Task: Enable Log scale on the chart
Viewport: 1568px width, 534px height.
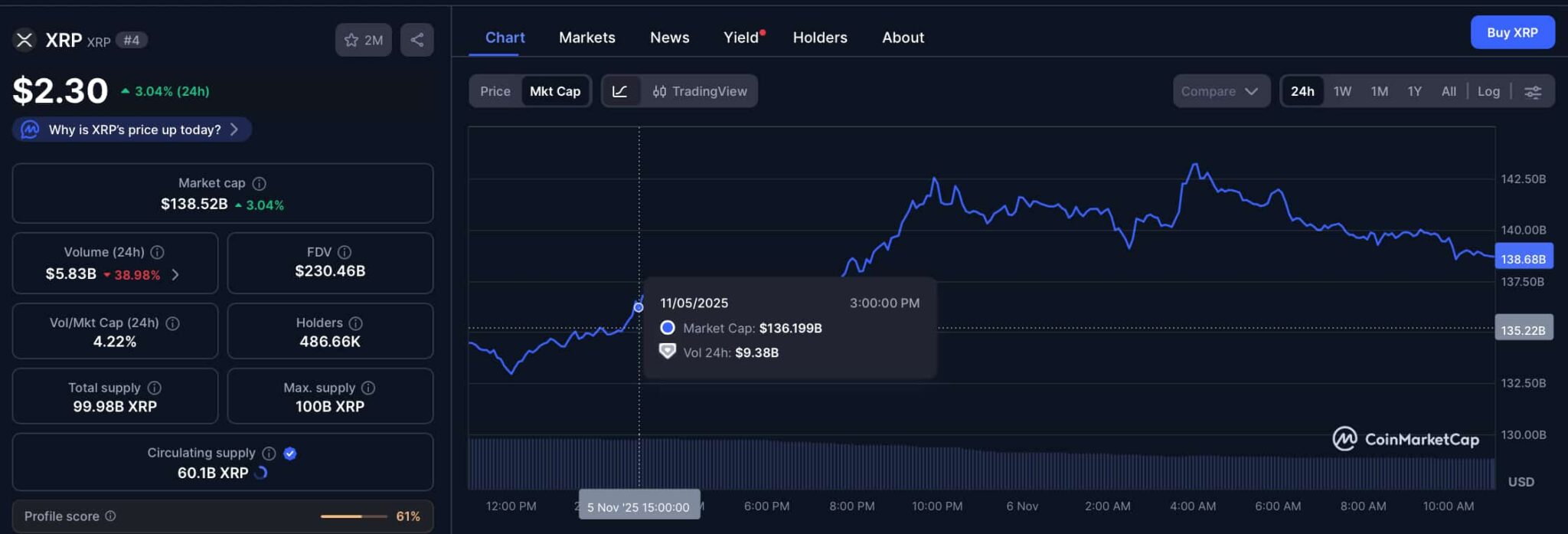Action: pos(1488,91)
